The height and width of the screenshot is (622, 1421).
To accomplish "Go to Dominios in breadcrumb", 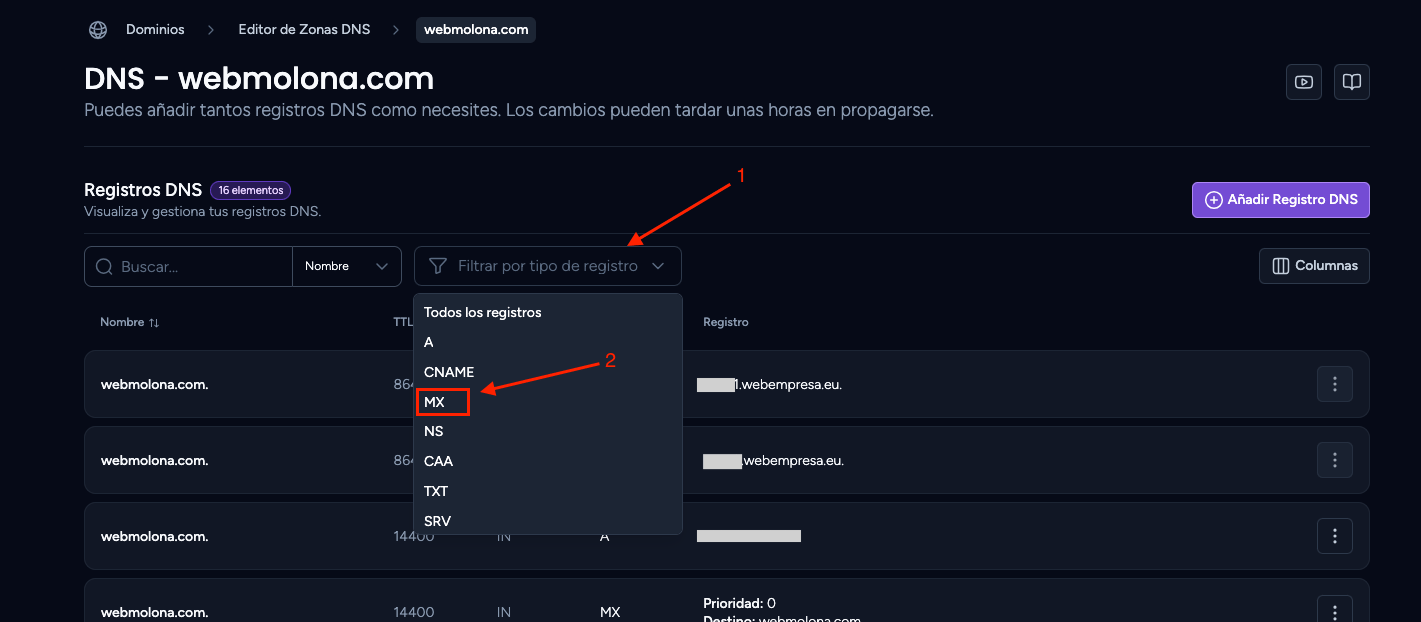I will (155, 30).
